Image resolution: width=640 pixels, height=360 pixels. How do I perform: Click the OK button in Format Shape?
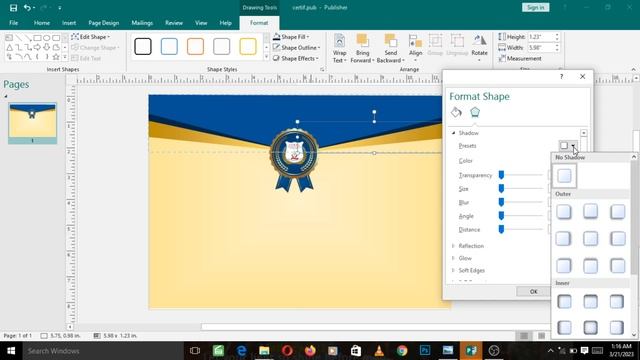click(x=533, y=291)
